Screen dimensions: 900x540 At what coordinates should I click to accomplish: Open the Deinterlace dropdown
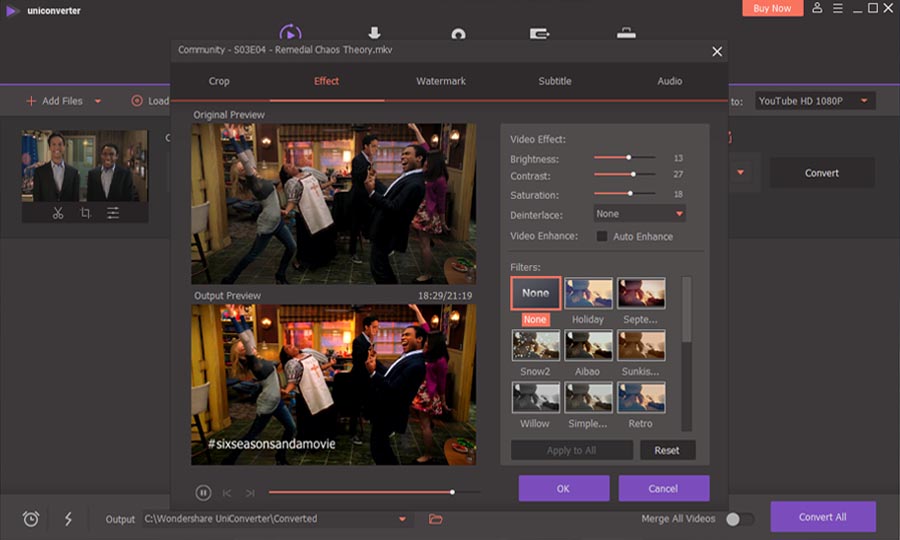click(x=639, y=213)
